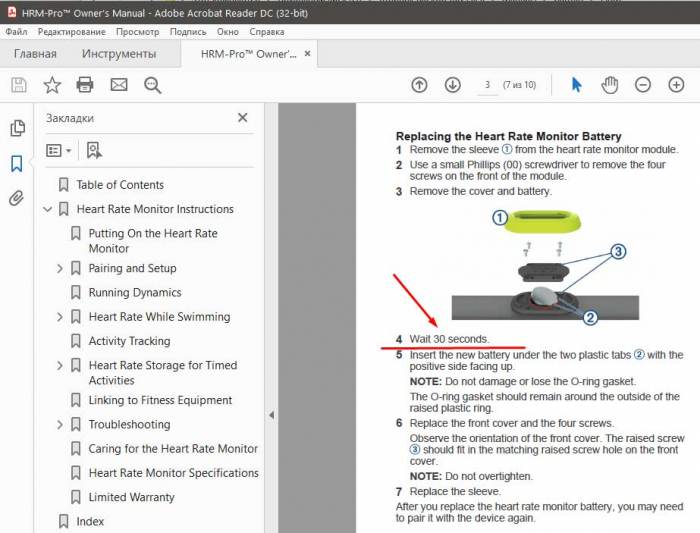The width and height of the screenshot is (700, 533).
Task: Open the find text magnifier icon
Action: 152,85
